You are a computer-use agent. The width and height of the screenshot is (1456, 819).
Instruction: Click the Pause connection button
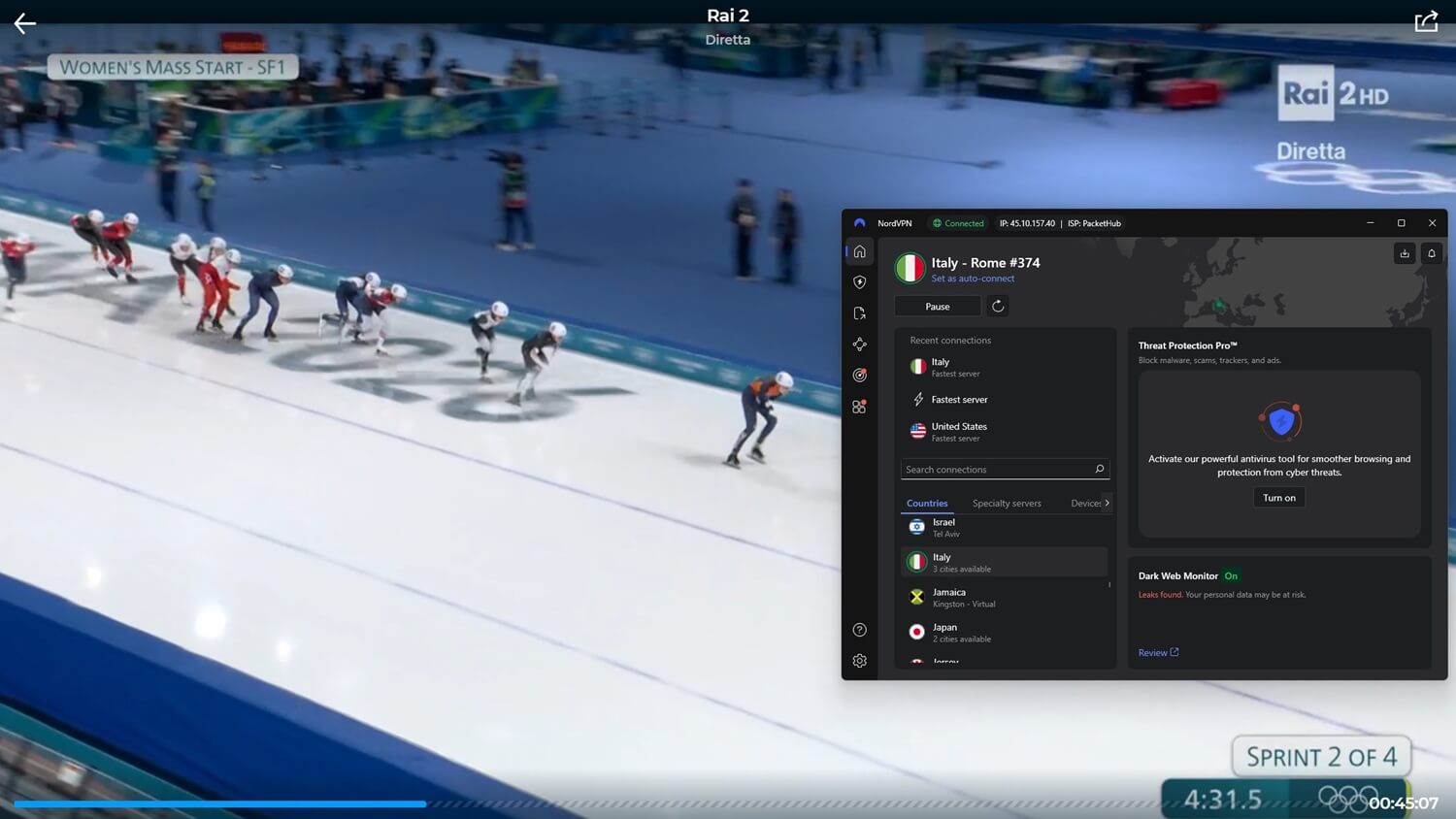(937, 306)
